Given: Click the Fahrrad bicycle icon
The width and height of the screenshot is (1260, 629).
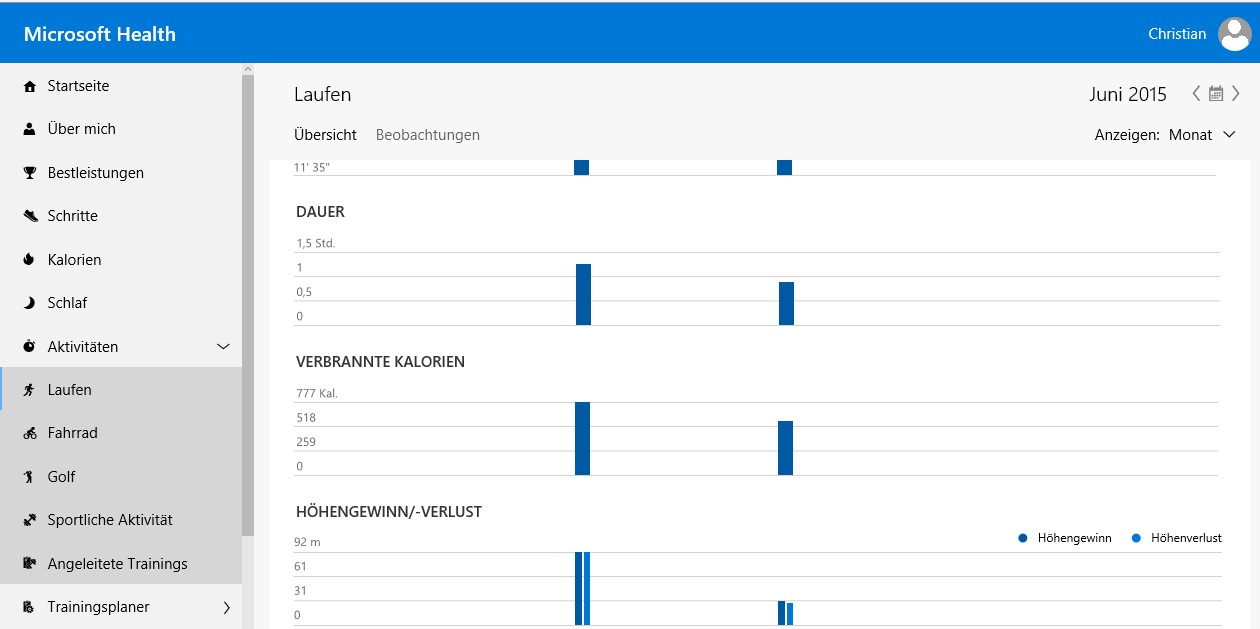Looking at the screenshot, I should (29, 433).
